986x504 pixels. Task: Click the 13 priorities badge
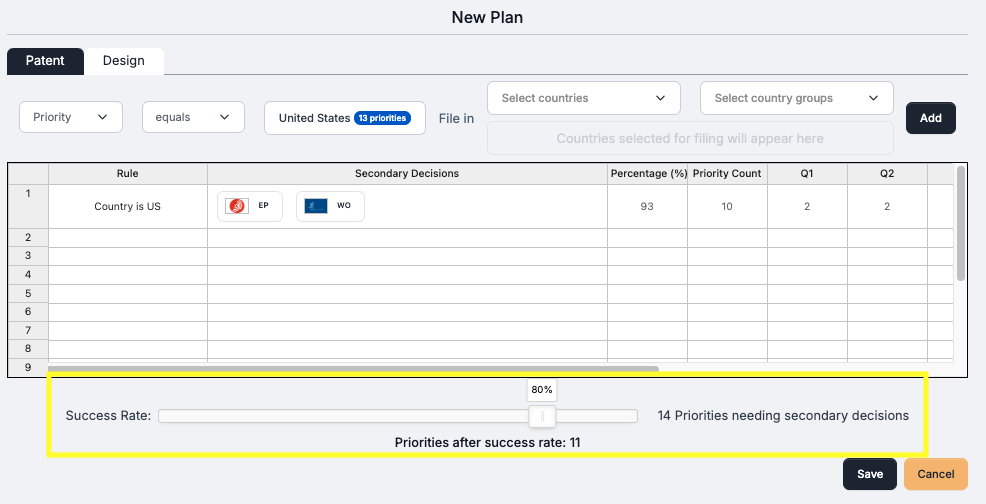point(382,118)
